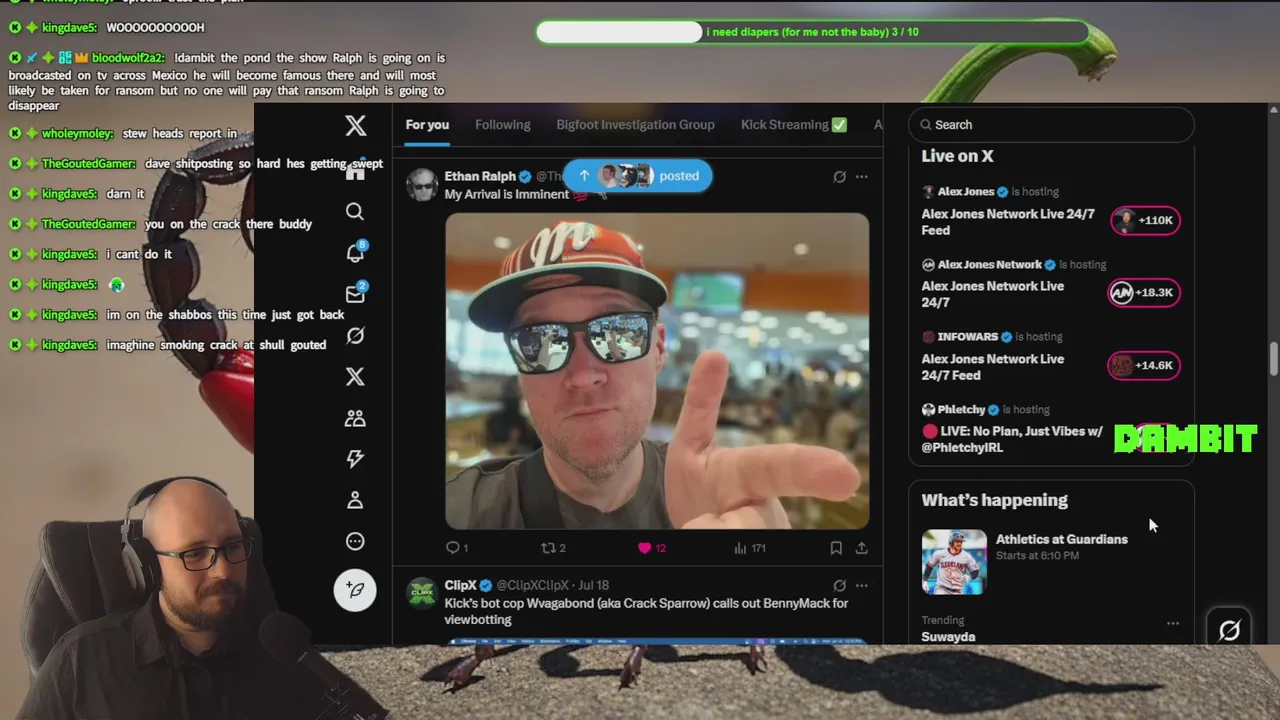Join Alex Jones Network Live +18.3K

[x=1145, y=292]
